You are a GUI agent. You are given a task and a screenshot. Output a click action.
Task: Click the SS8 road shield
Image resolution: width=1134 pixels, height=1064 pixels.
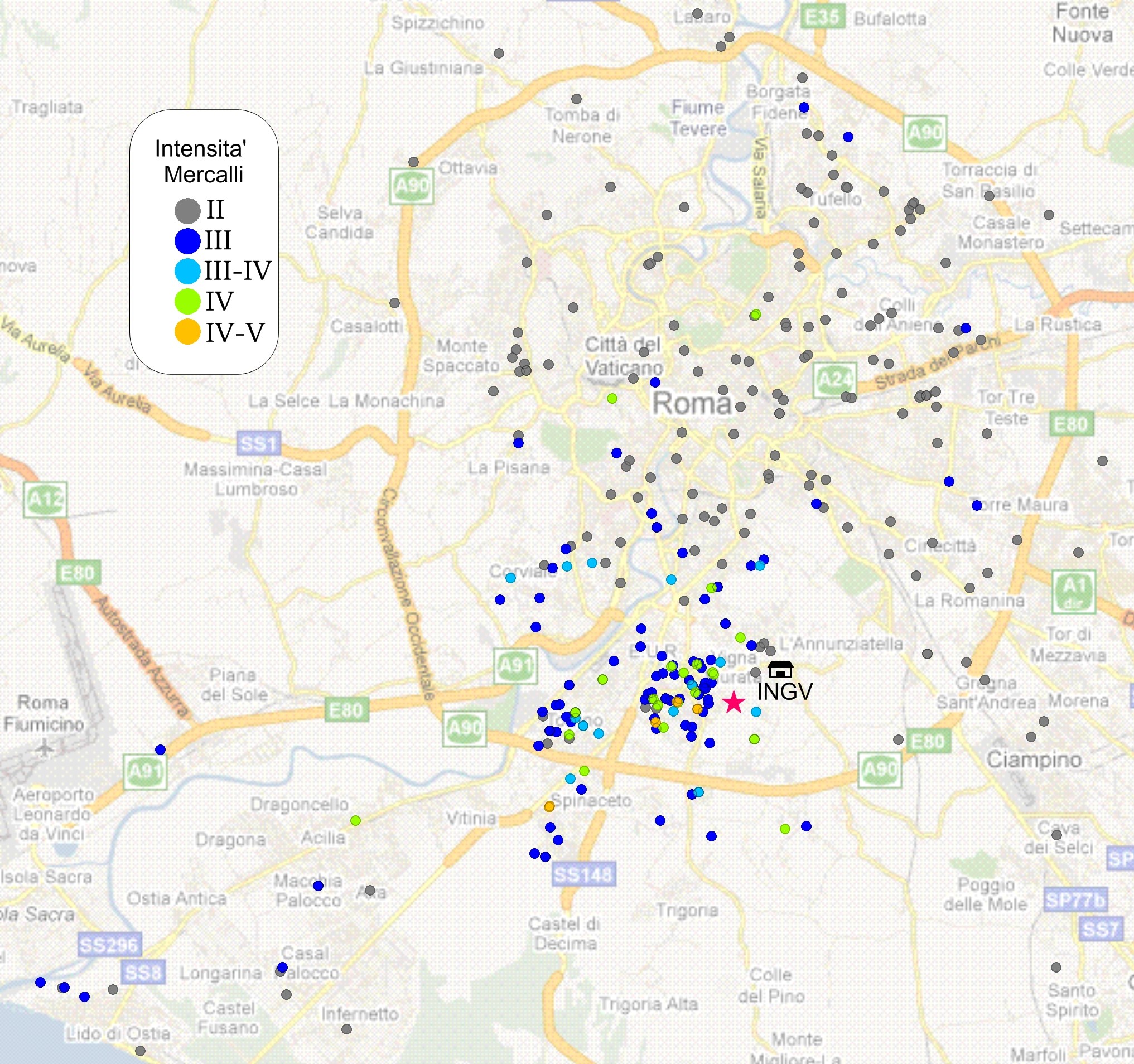143,973
